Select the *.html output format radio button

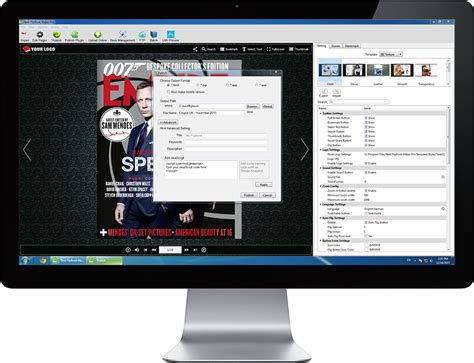pos(169,85)
